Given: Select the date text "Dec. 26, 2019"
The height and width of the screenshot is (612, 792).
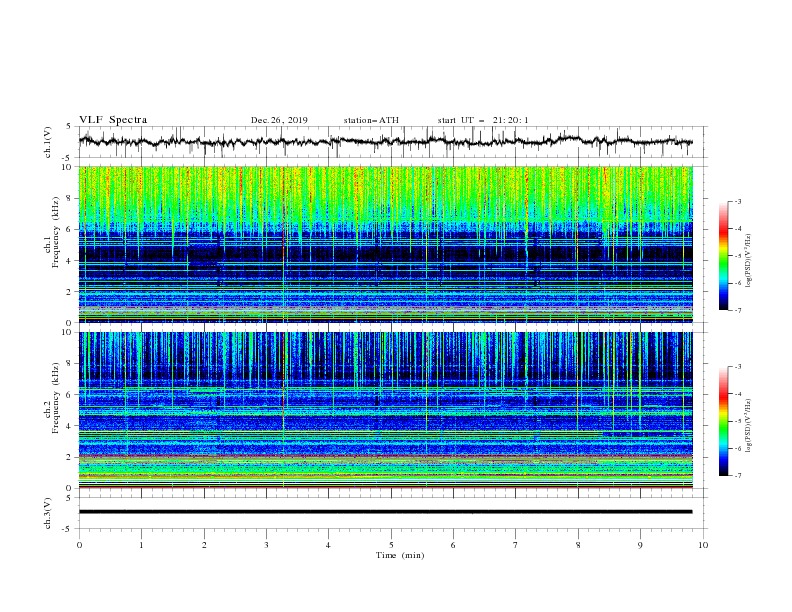Looking at the screenshot, I should point(279,120).
